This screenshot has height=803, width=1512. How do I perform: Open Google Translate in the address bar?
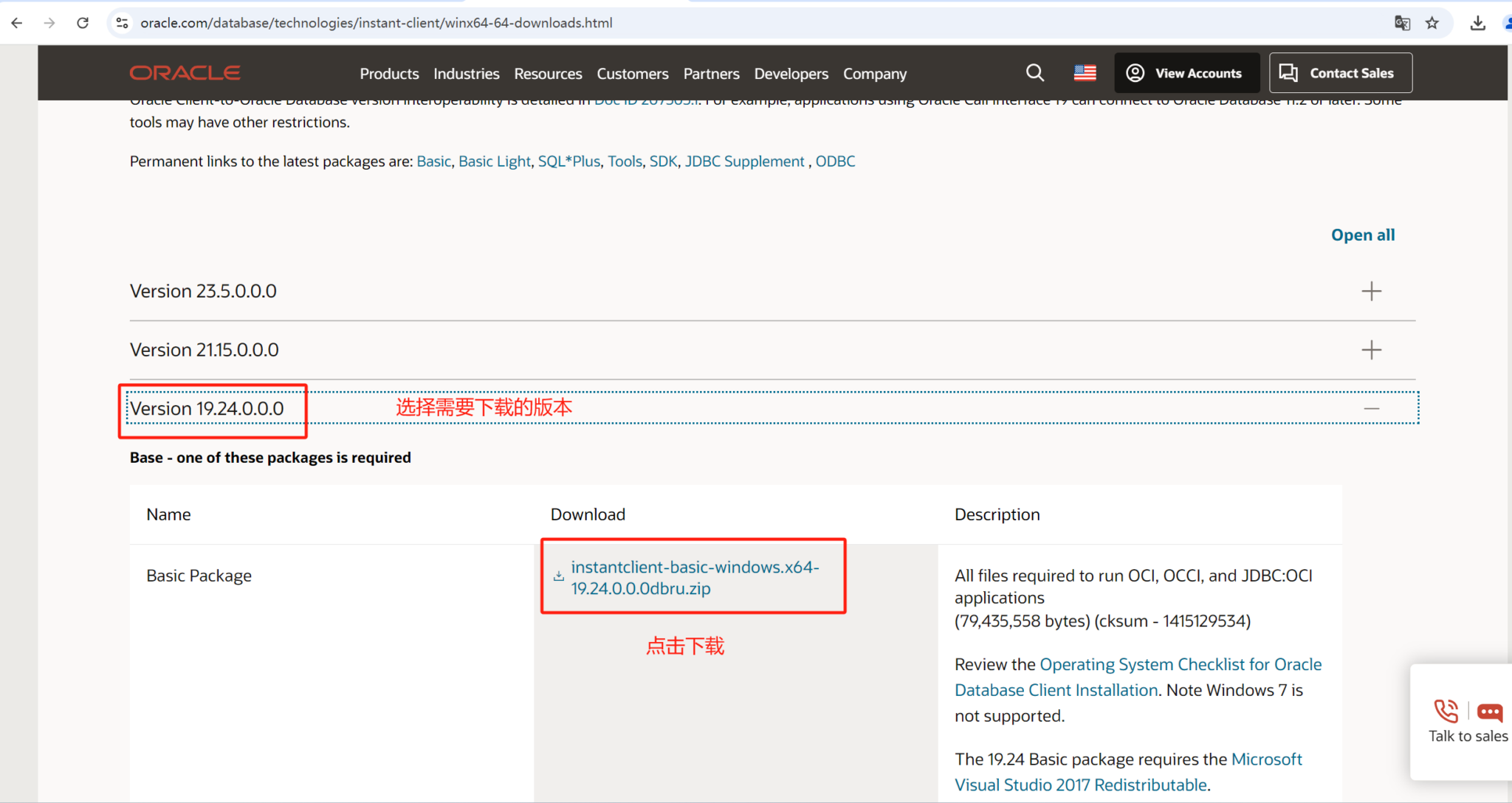click(1402, 23)
